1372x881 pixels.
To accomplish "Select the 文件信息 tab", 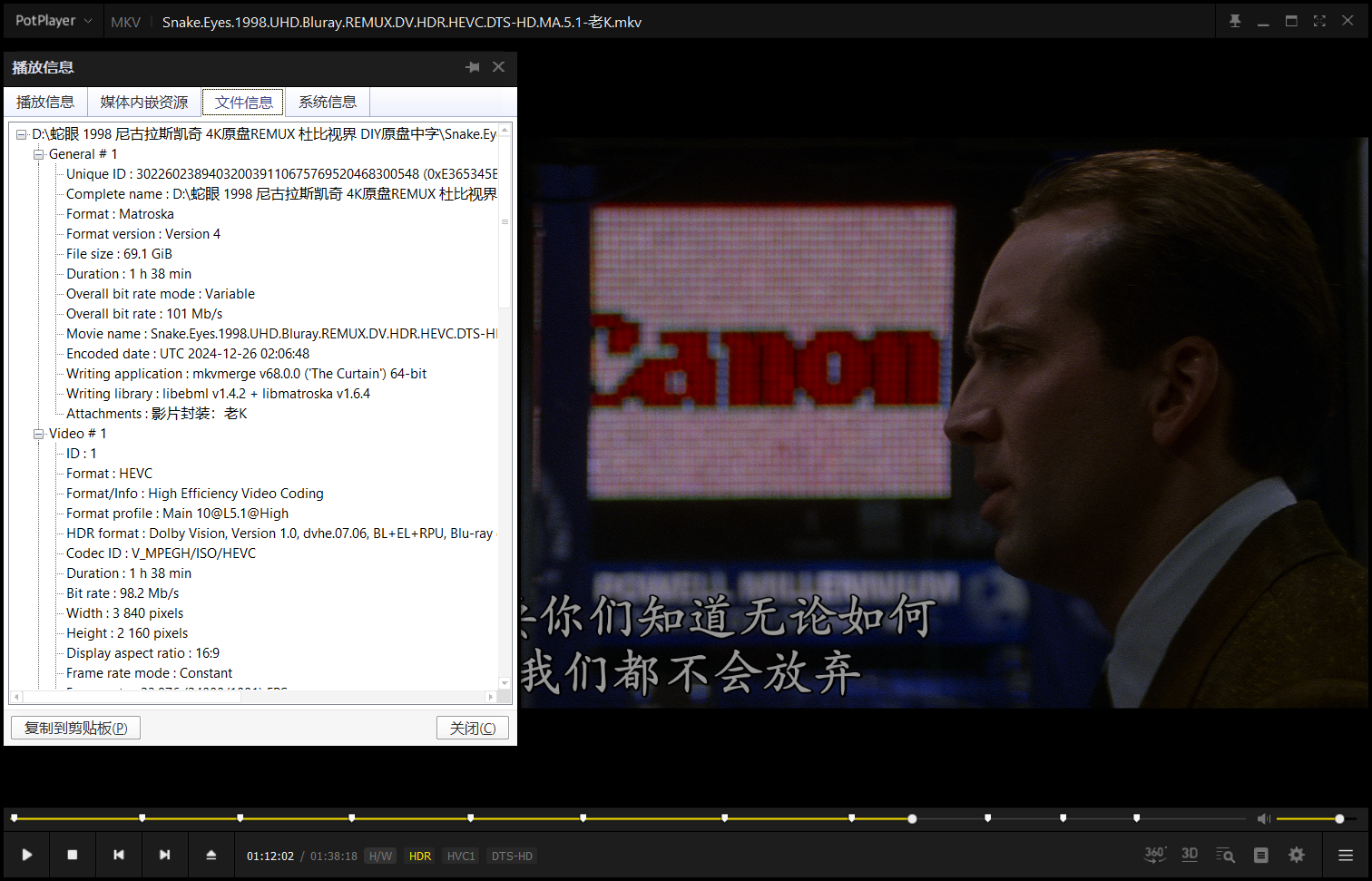I will [x=244, y=102].
